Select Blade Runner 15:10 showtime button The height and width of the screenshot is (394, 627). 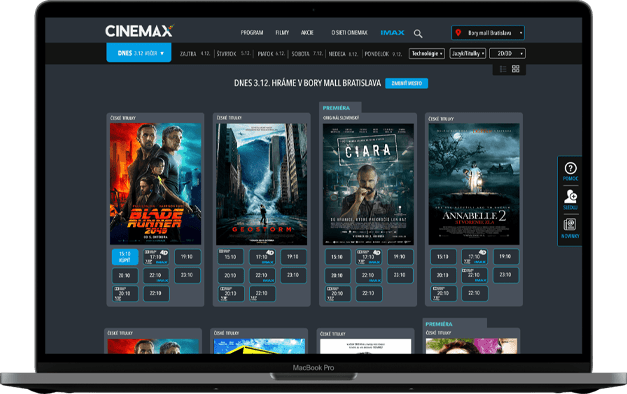(x=125, y=257)
